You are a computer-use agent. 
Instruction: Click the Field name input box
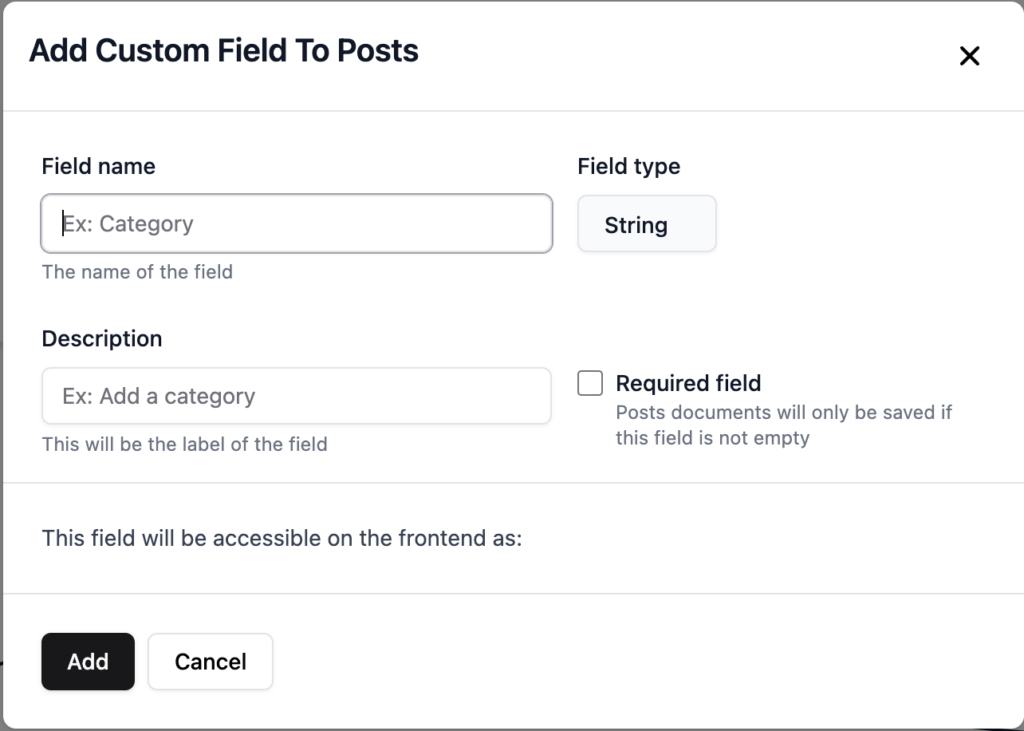(x=296, y=223)
